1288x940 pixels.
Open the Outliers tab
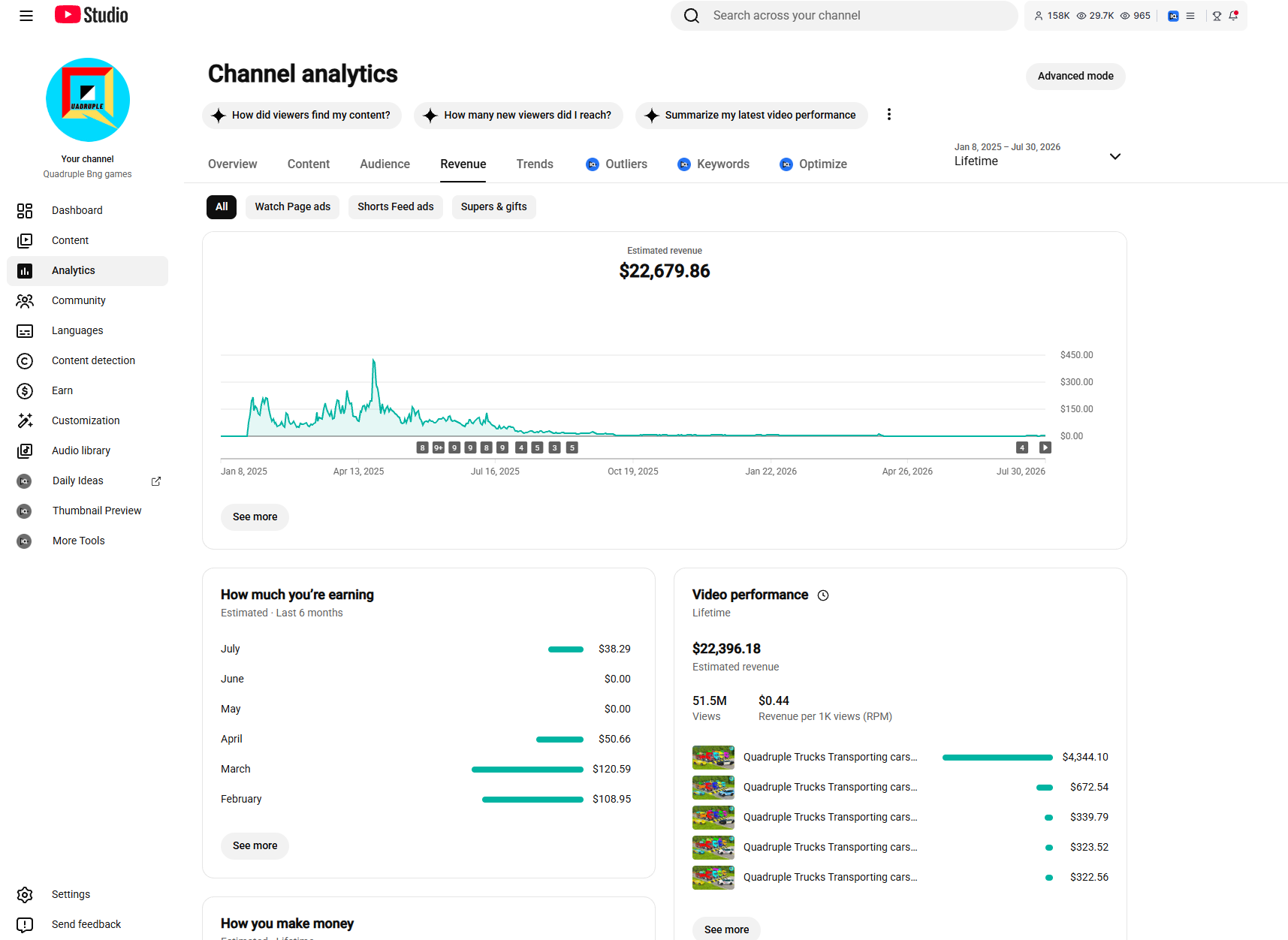coord(617,164)
